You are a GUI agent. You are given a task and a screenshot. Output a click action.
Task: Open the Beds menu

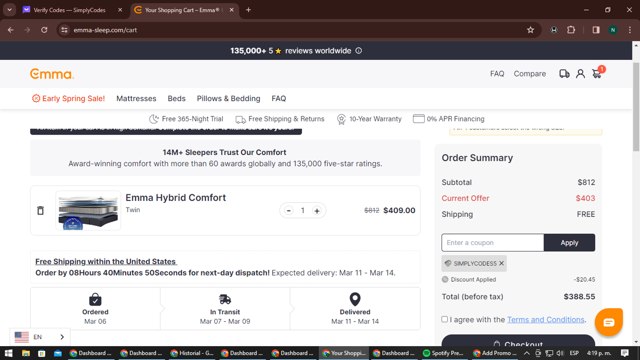[x=176, y=98]
